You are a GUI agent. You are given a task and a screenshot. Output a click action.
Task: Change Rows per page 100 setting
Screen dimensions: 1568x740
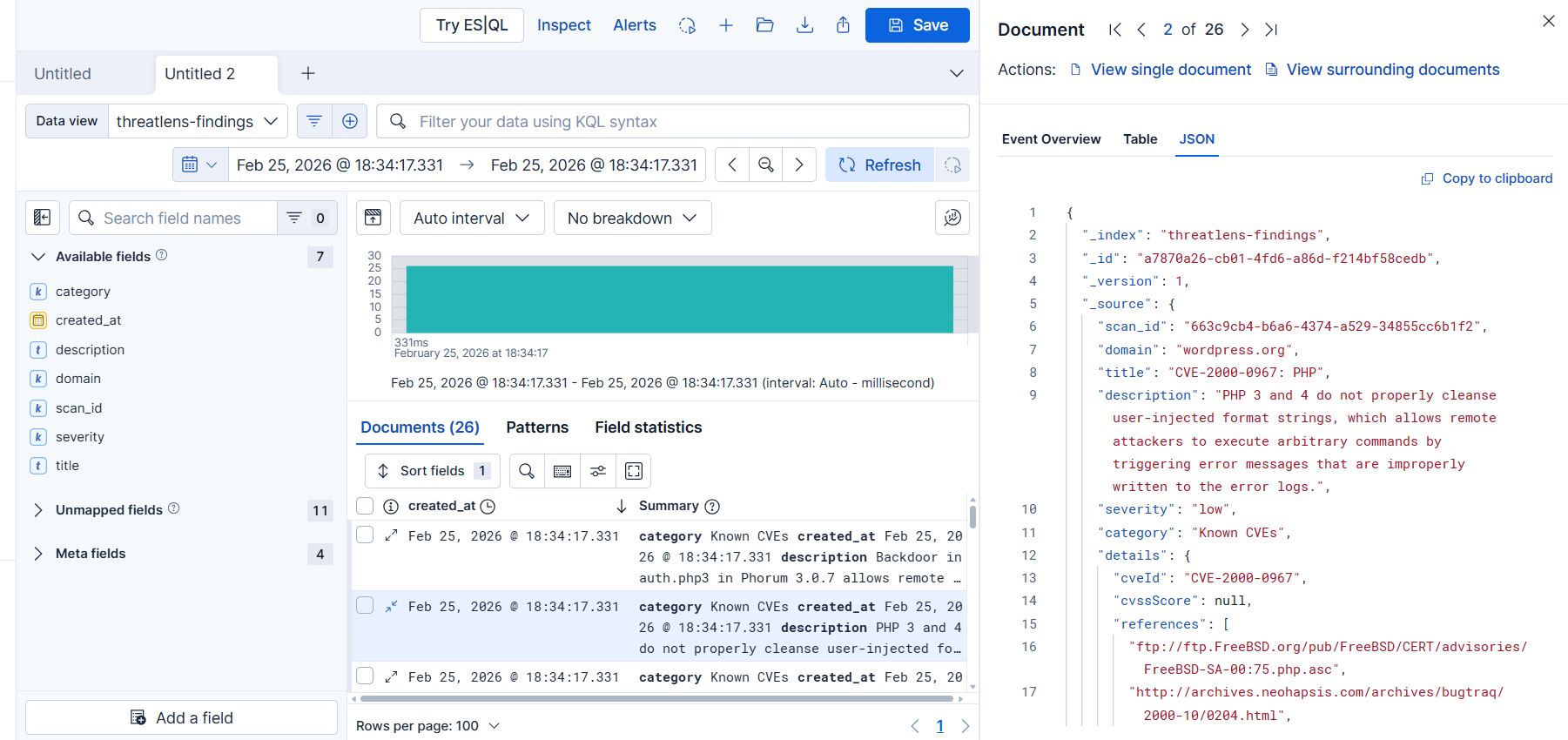(x=427, y=726)
